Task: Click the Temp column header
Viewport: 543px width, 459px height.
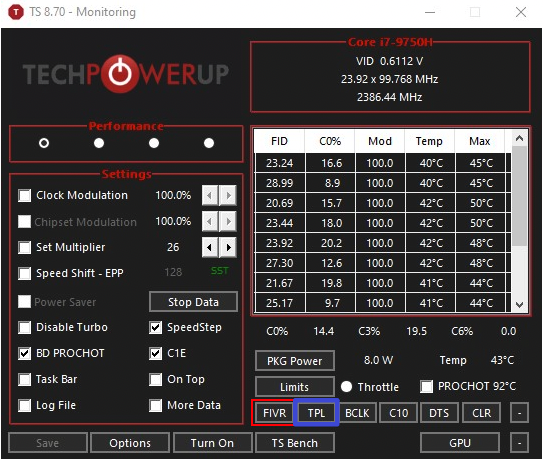Action: tap(429, 141)
